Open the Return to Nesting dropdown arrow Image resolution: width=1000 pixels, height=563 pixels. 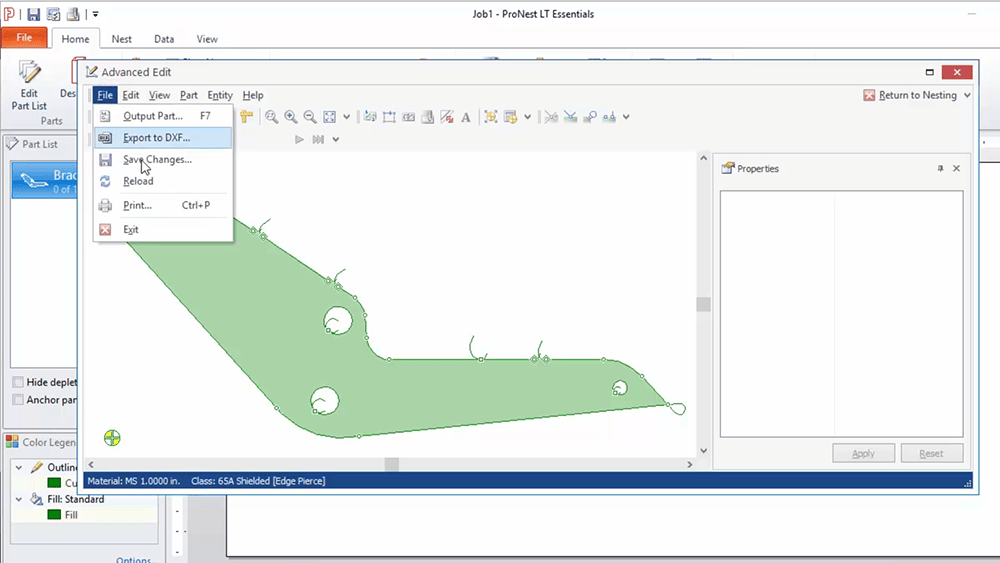click(x=967, y=96)
